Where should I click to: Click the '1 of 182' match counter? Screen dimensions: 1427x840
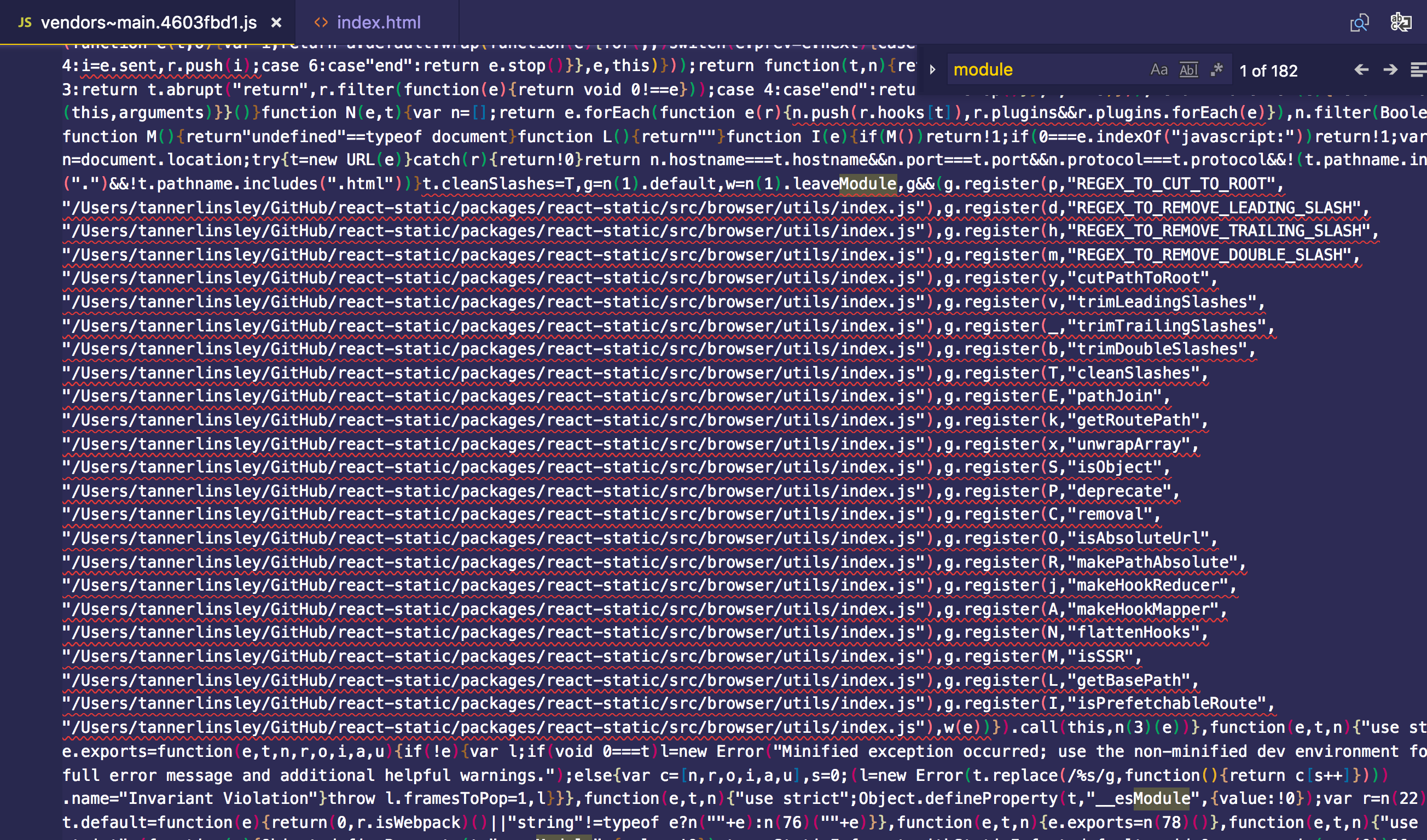tap(1268, 71)
